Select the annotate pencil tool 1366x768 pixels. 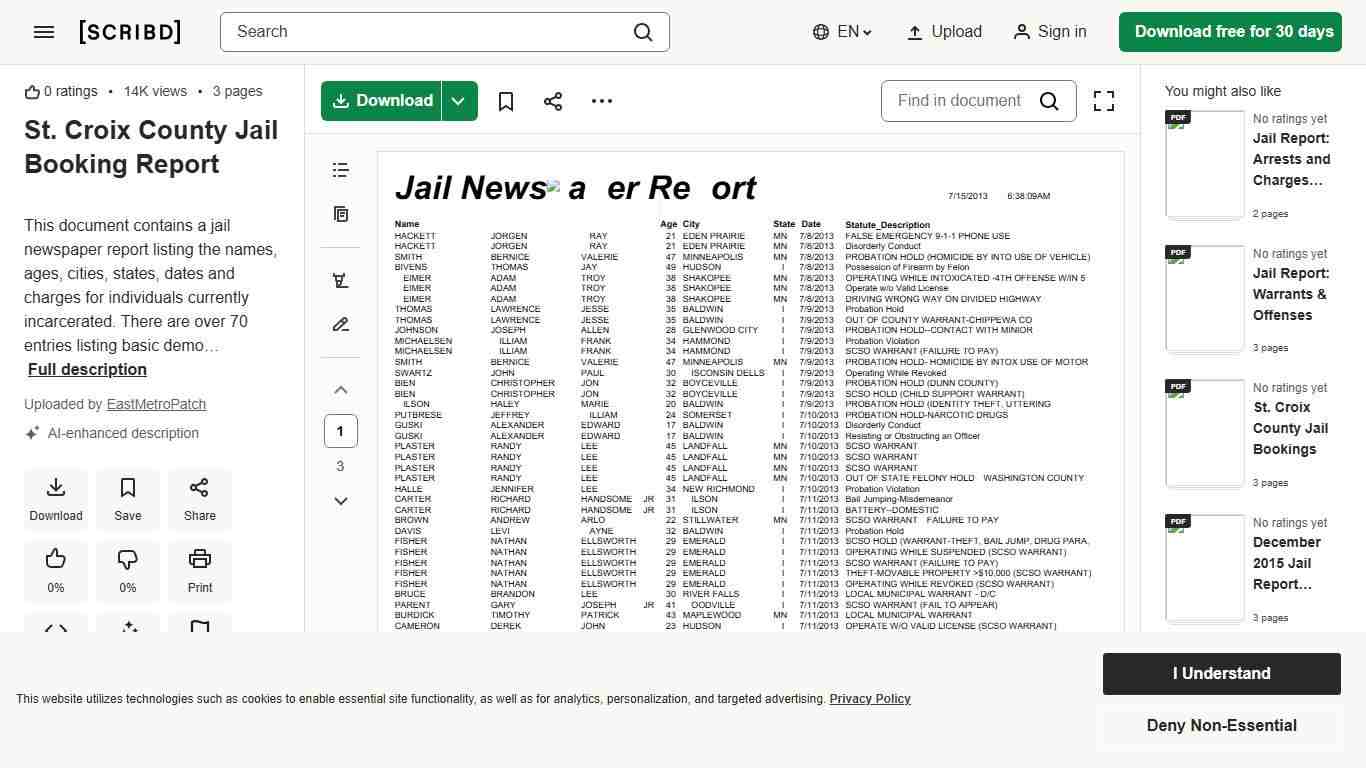(341, 324)
